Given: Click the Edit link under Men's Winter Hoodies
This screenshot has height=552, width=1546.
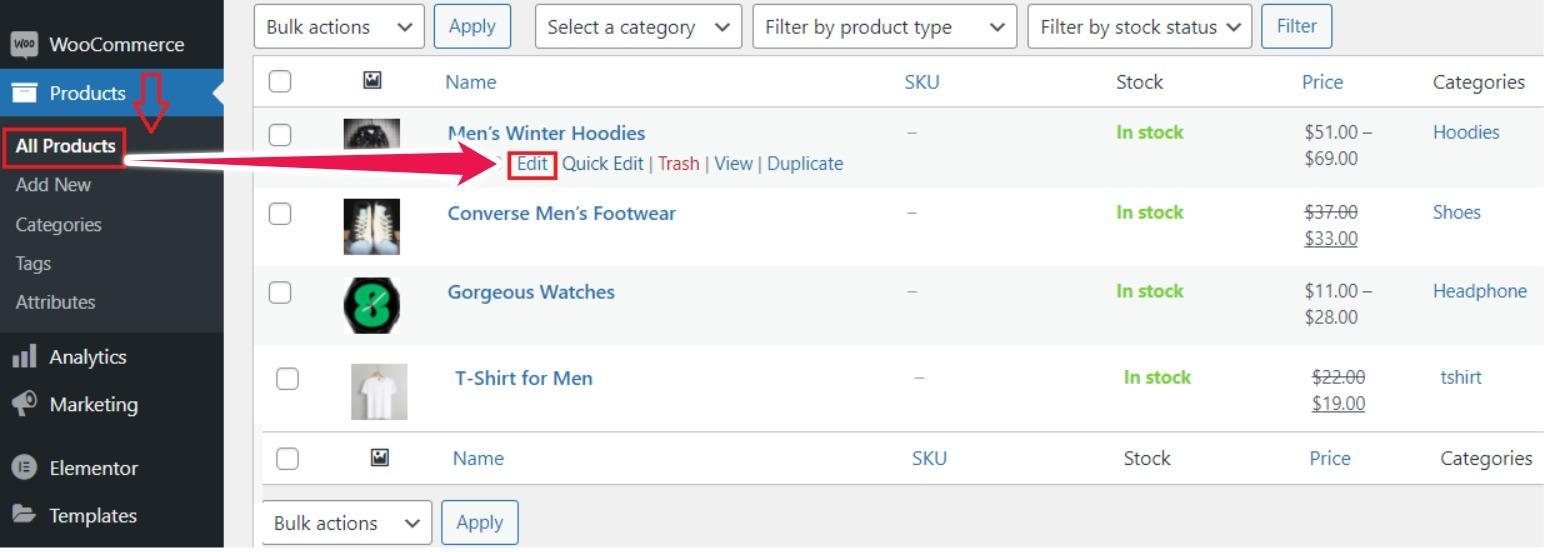Looking at the screenshot, I should (532, 164).
